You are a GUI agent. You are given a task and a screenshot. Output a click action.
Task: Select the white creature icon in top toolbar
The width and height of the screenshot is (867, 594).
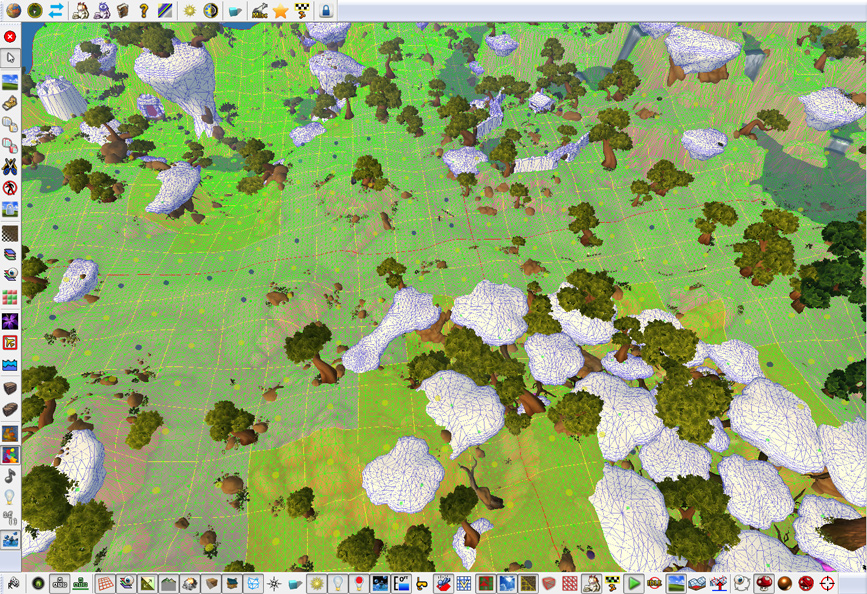81,10
